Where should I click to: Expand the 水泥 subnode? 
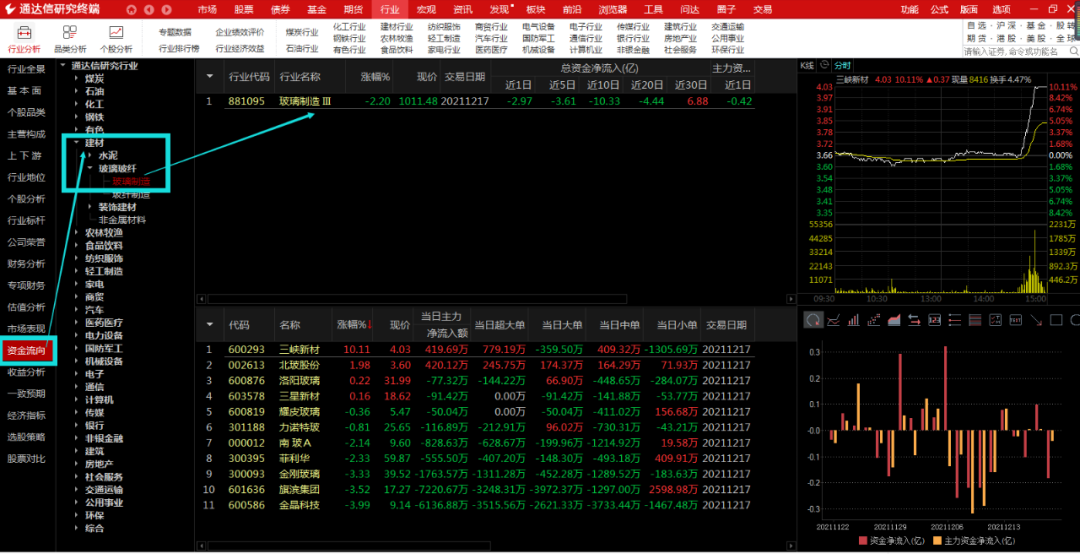(90, 156)
